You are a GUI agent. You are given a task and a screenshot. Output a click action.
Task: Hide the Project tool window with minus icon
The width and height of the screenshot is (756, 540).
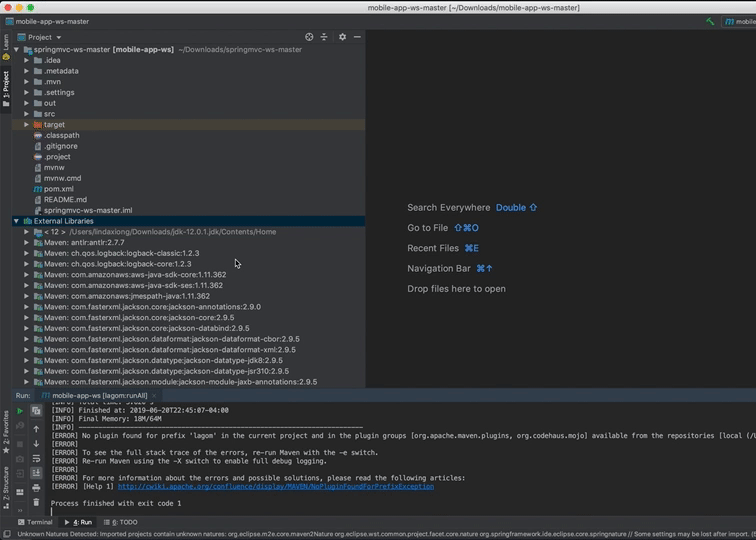tap(357, 37)
